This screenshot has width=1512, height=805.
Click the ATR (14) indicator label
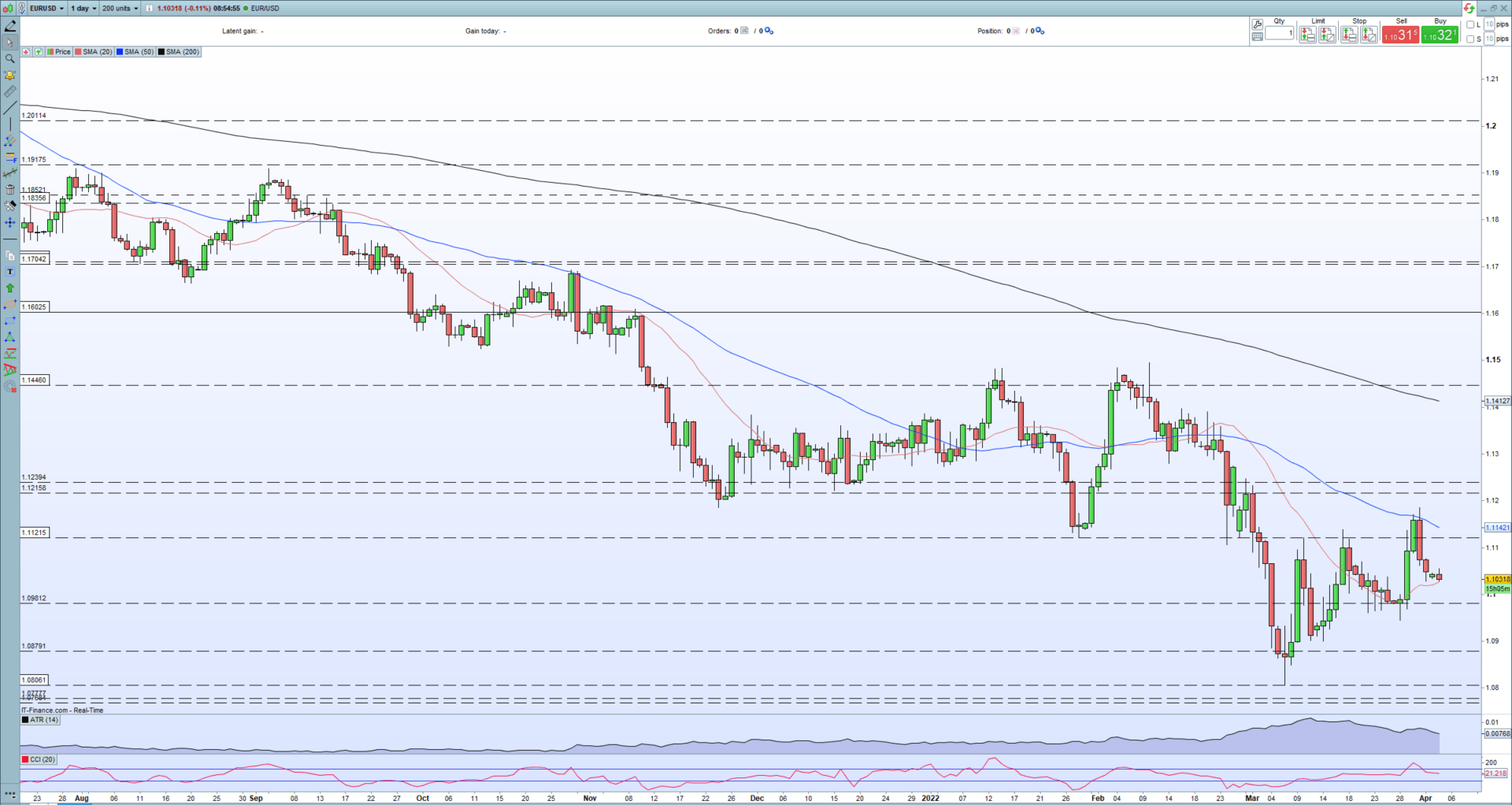(40, 720)
